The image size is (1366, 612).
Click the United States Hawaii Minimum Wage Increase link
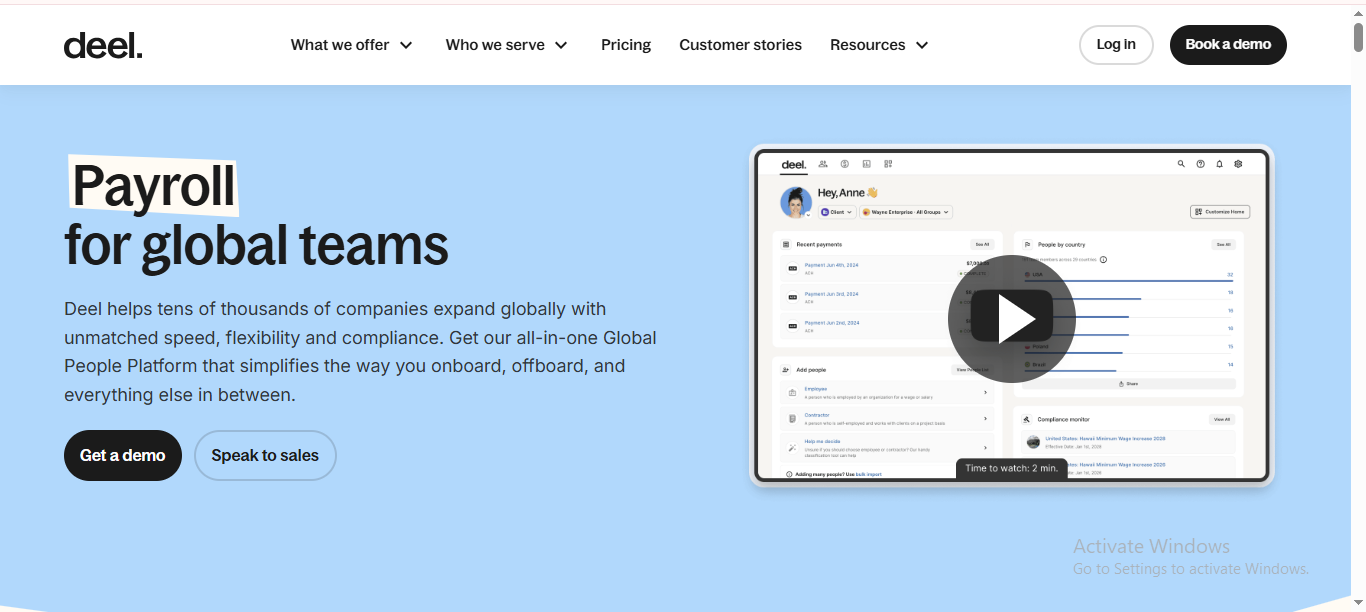coord(1105,438)
